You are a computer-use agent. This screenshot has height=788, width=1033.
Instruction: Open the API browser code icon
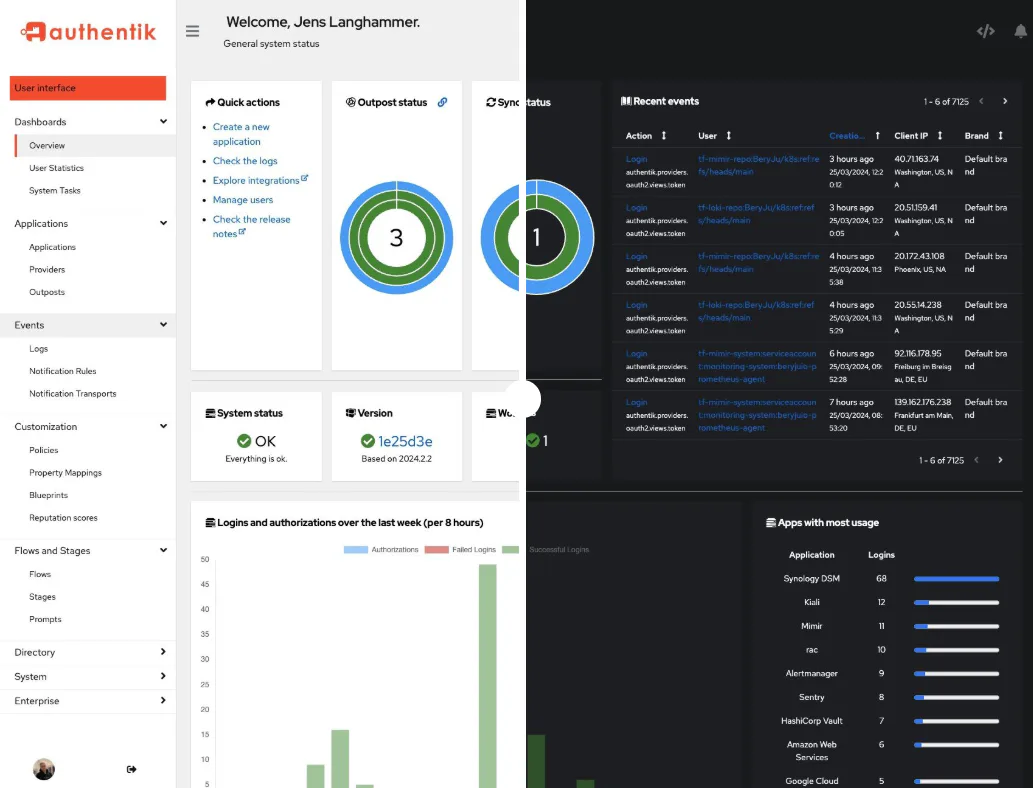pyautogui.click(x=986, y=31)
